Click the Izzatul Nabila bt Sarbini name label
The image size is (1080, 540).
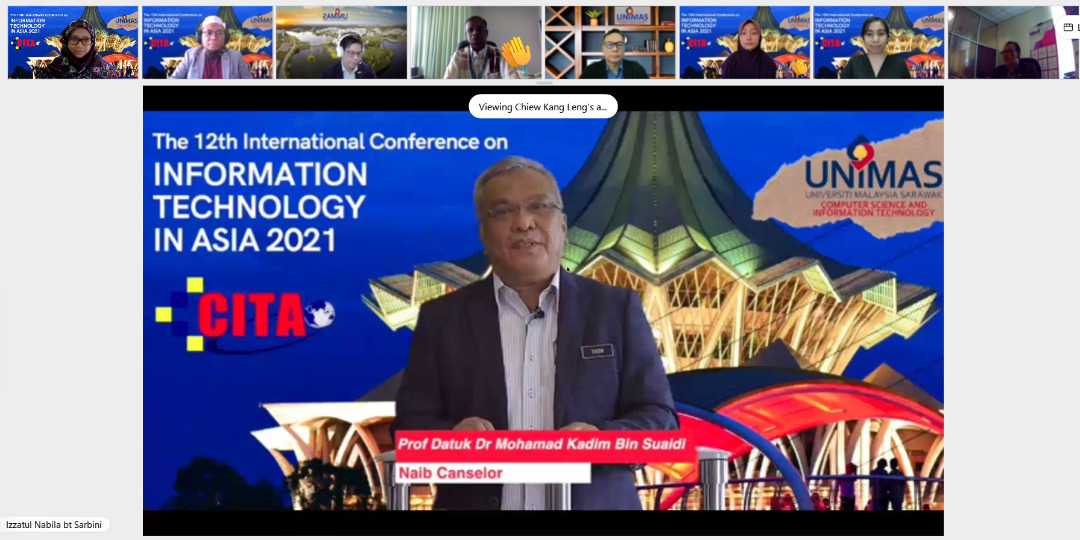click(56, 525)
